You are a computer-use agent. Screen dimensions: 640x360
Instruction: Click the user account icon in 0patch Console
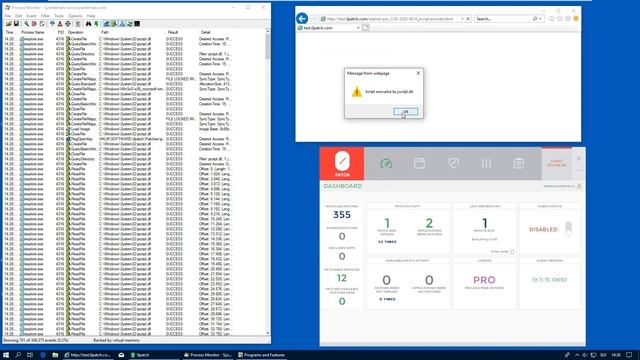[579, 186]
